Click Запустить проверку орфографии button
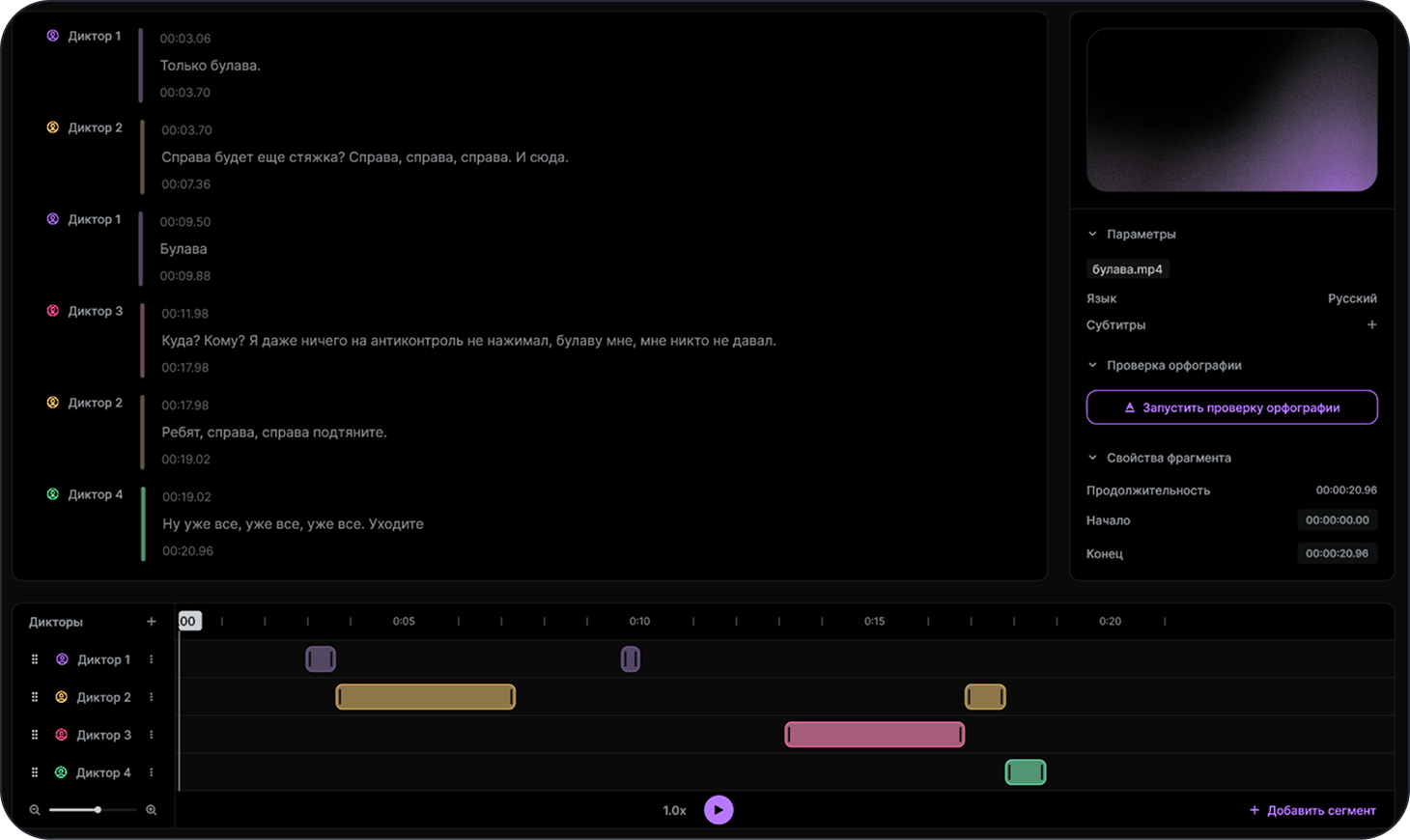The height and width of the screenshot is (840, 1410). tap(1232, 407)
